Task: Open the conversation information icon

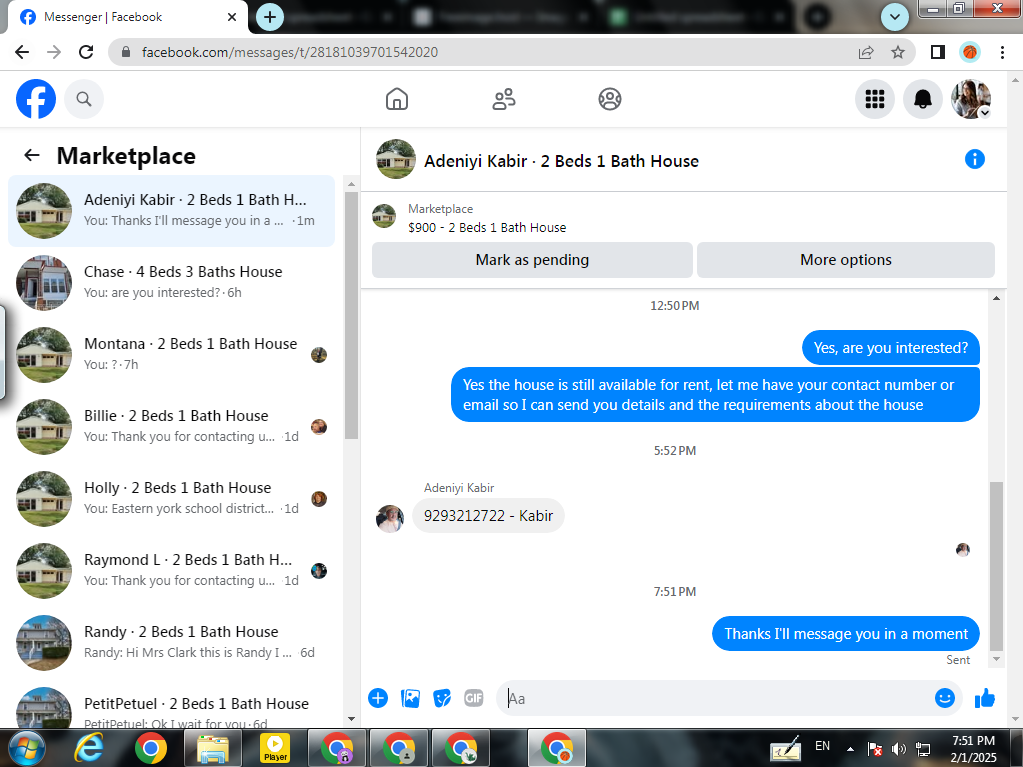Action: [975, 159]
